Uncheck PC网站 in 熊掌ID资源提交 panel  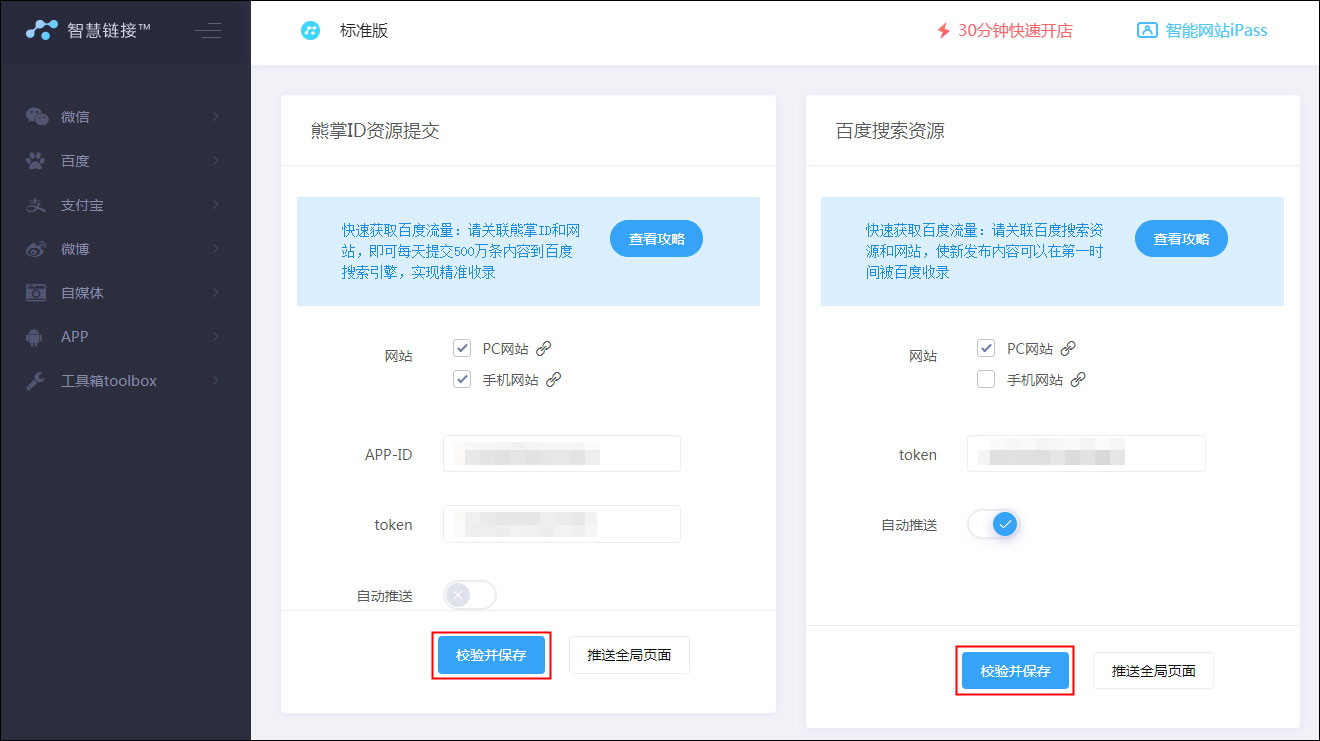pos(462,348)
